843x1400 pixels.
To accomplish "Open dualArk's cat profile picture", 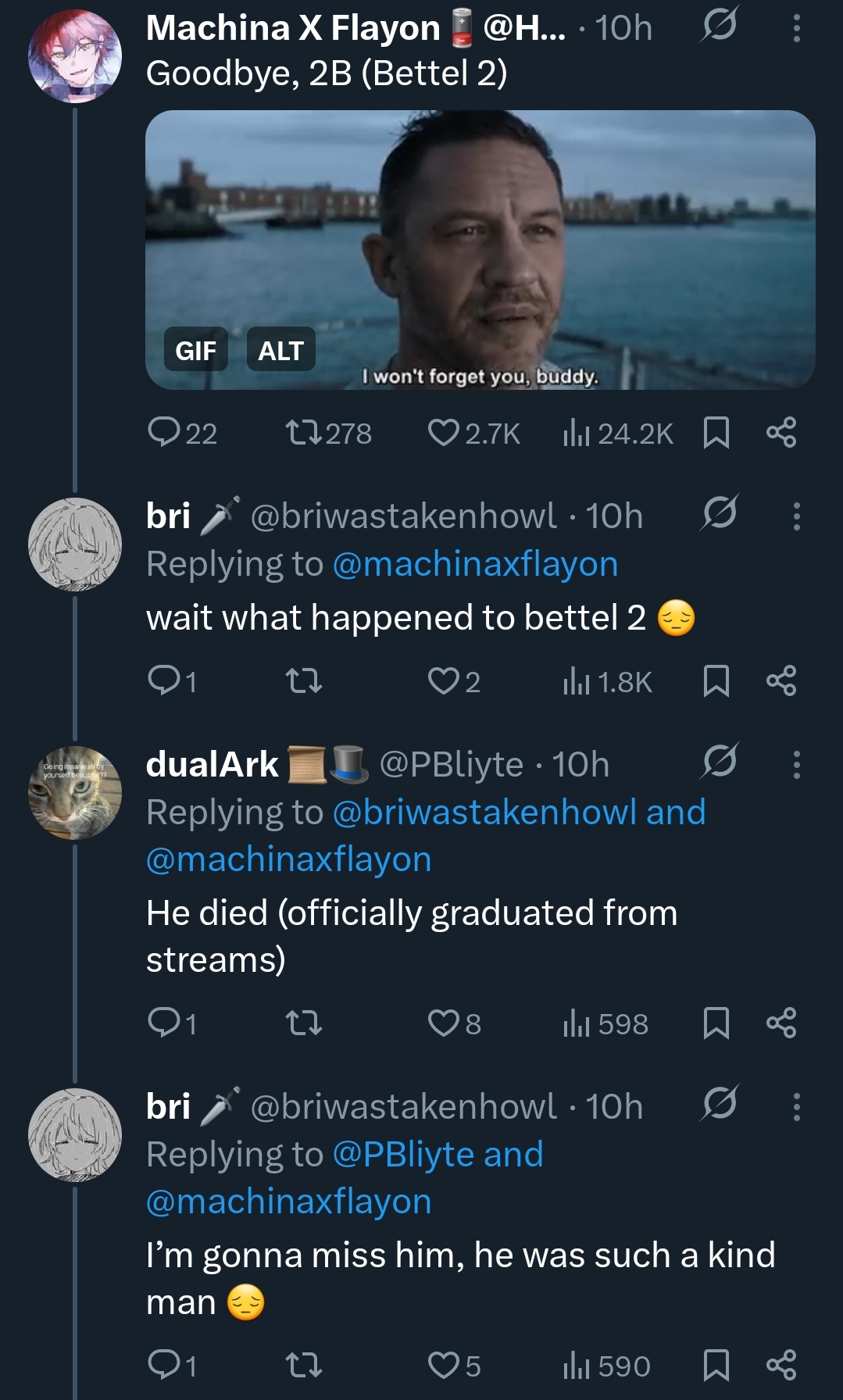I will [75, 793].
